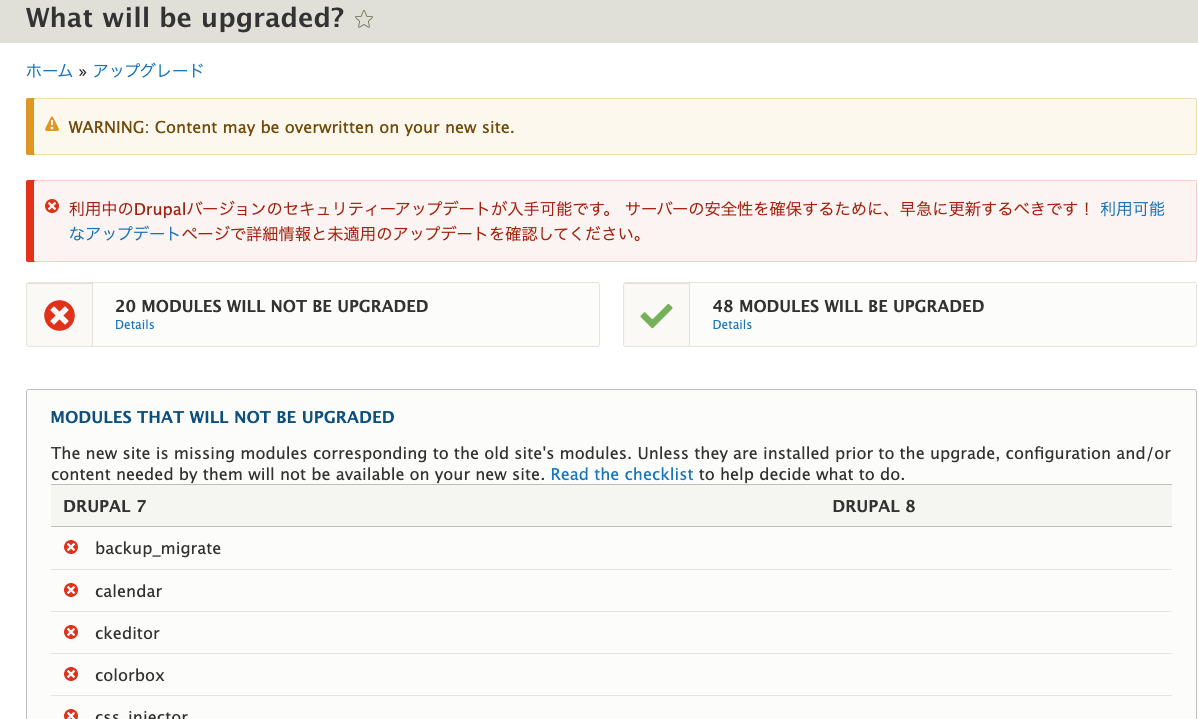Screen dimensions: 1198x719
Task: Click the error icon next to backup_migrate
Action: point(71,548)
